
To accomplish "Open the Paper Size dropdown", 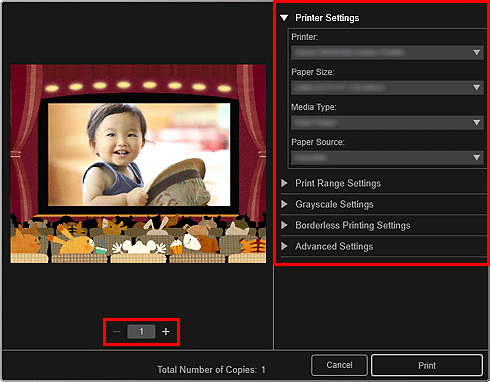I will click(387, 88).
